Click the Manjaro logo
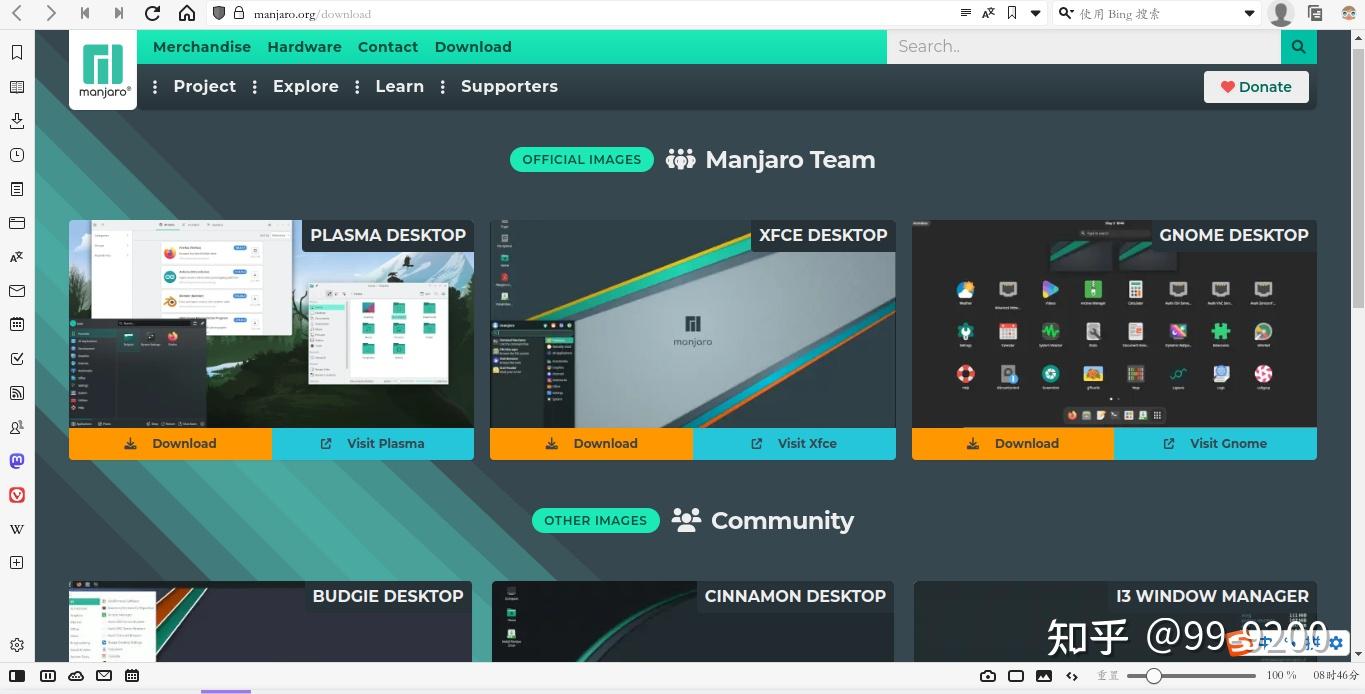 click(104, 70)
